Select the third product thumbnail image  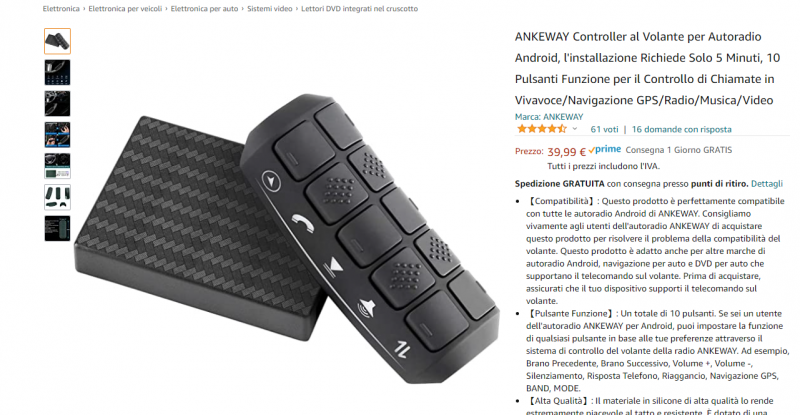(x=57, y=104)
